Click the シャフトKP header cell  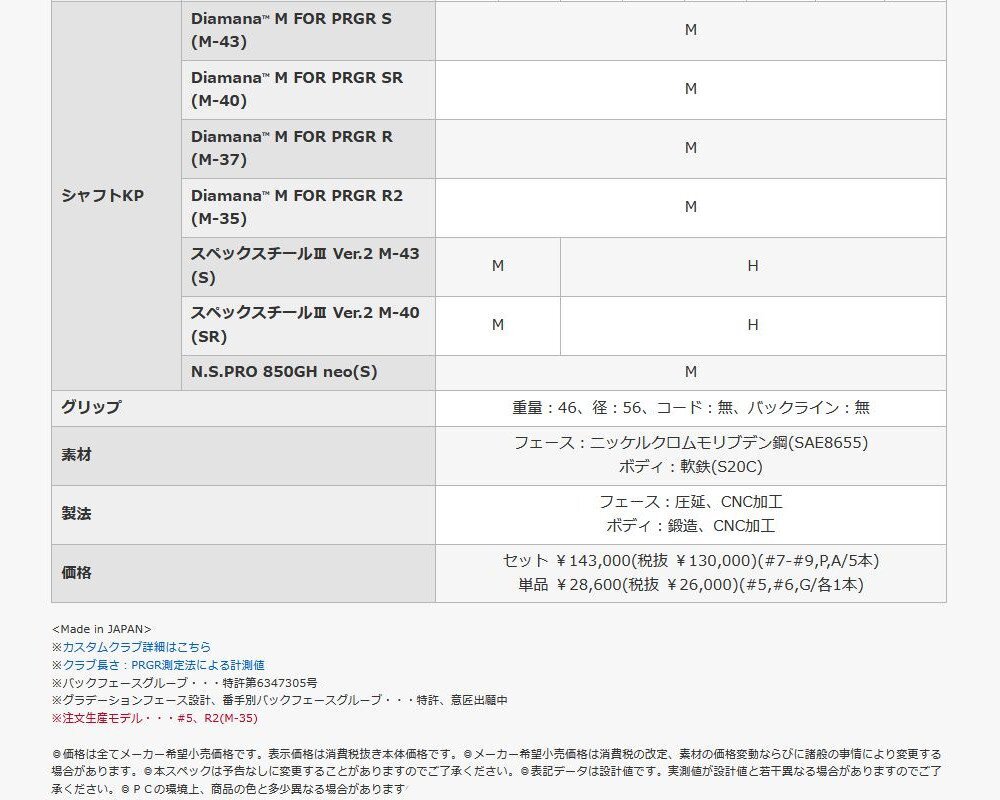click(117, 196)
